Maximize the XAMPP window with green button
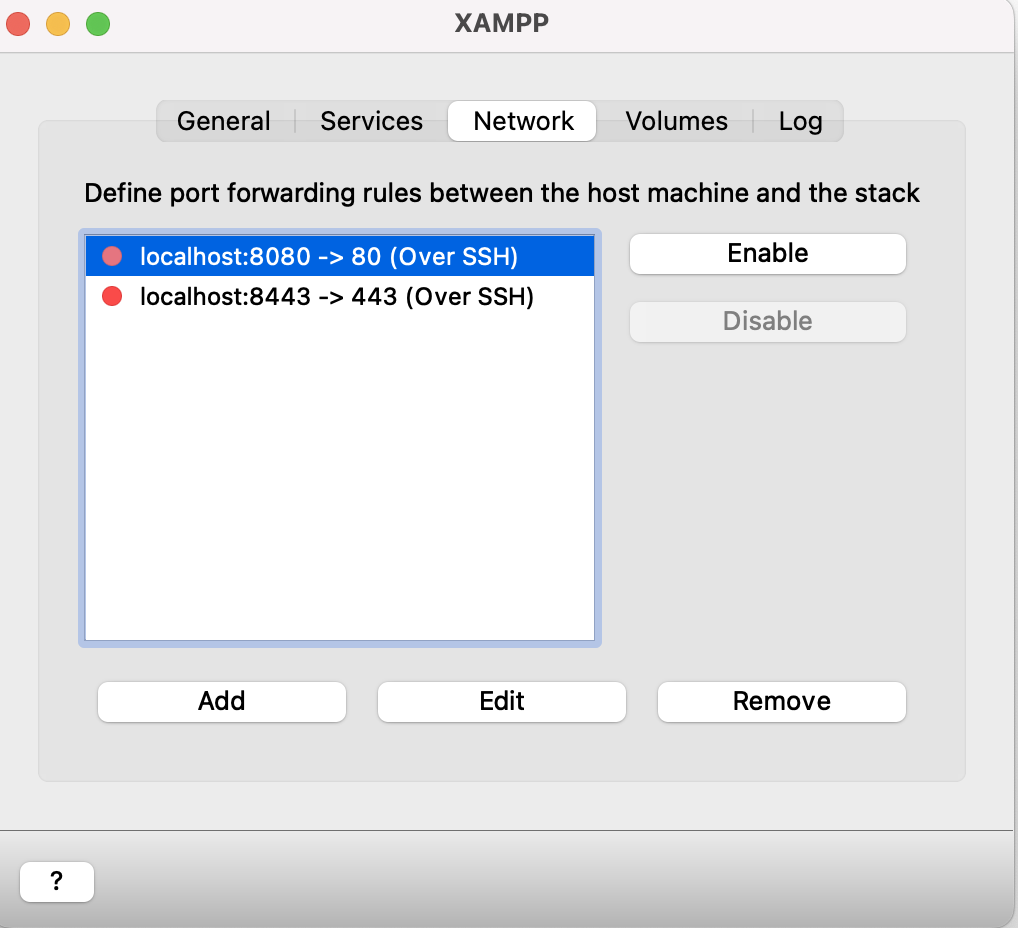This screenshot has width=1018, height=928. (x=98, y=25)
